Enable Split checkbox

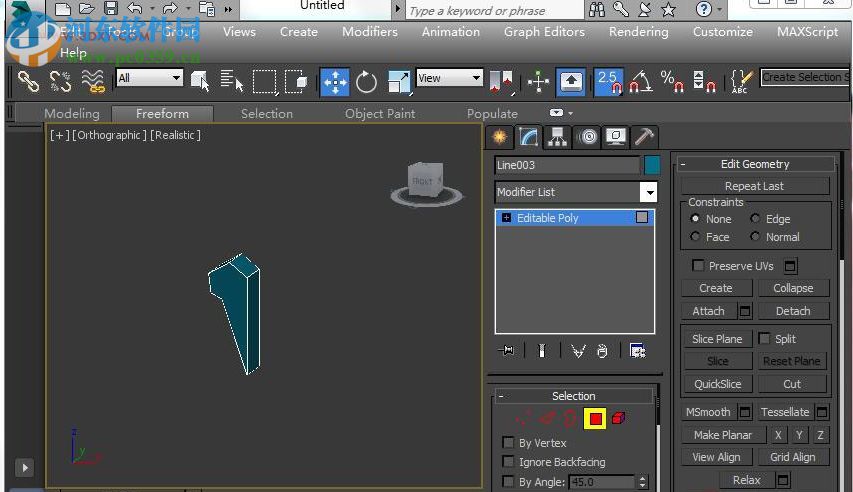[764, 338]
